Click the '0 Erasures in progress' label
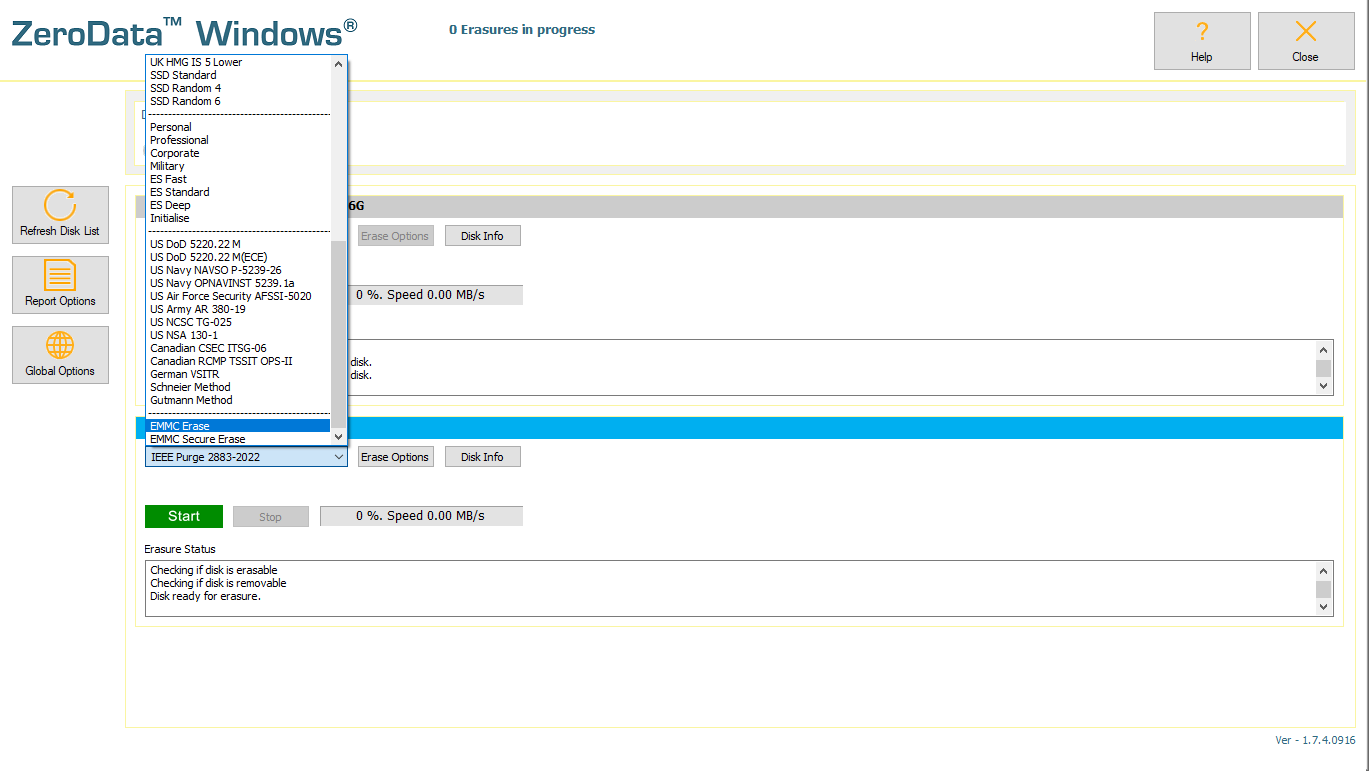Viewport: 1369px width, 771px height. pos(522,30)
